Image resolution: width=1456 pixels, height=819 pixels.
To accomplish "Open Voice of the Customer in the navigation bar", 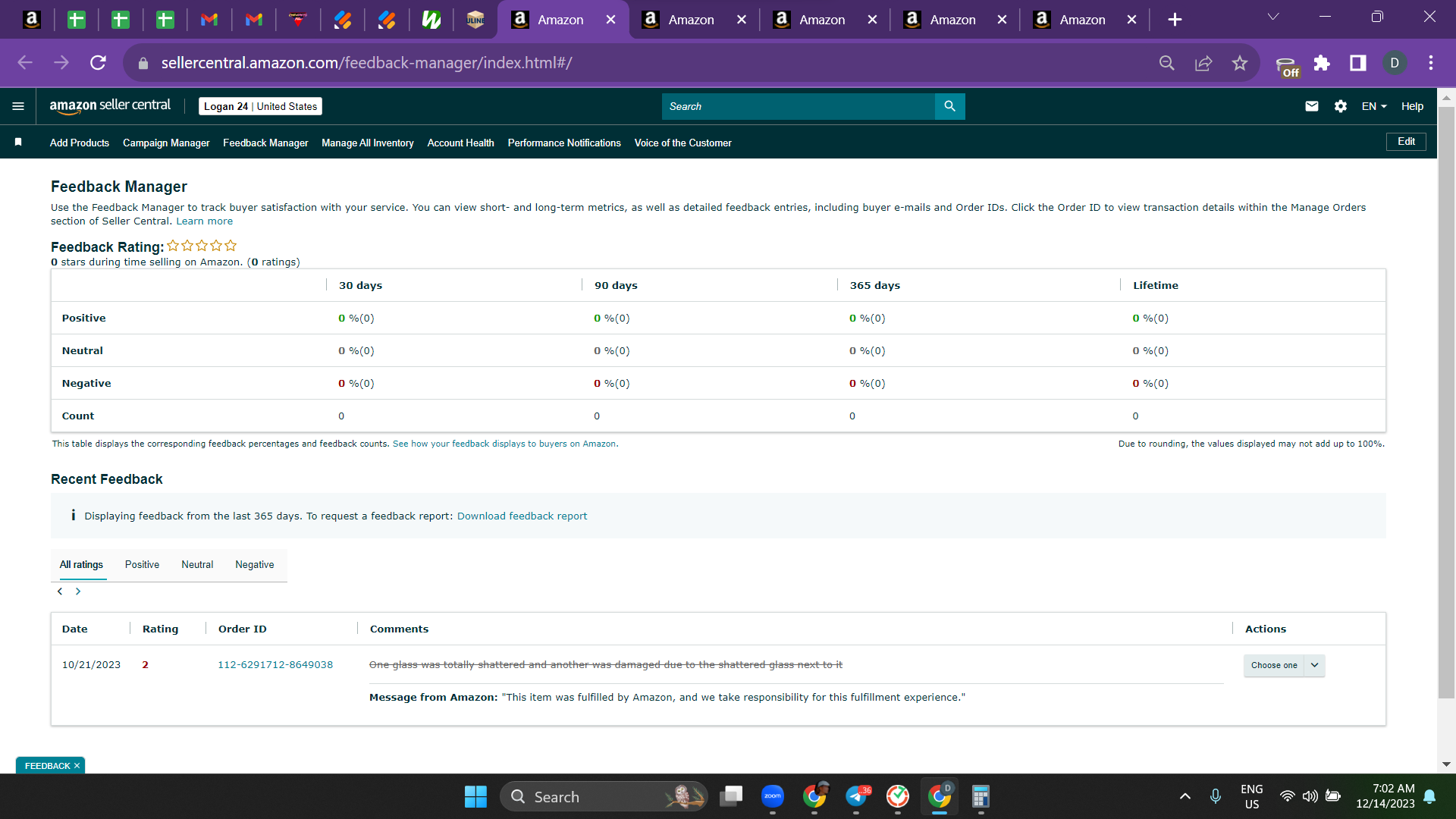I will [x=683, y=143].
